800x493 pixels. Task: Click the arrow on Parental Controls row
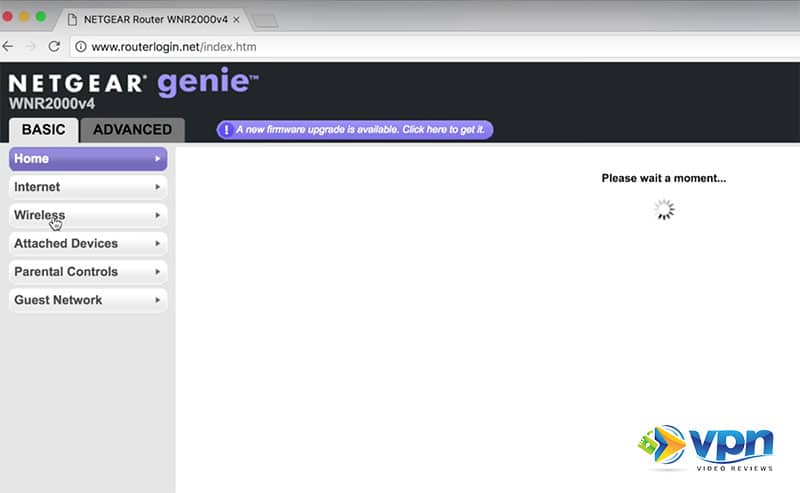[157, 272]
